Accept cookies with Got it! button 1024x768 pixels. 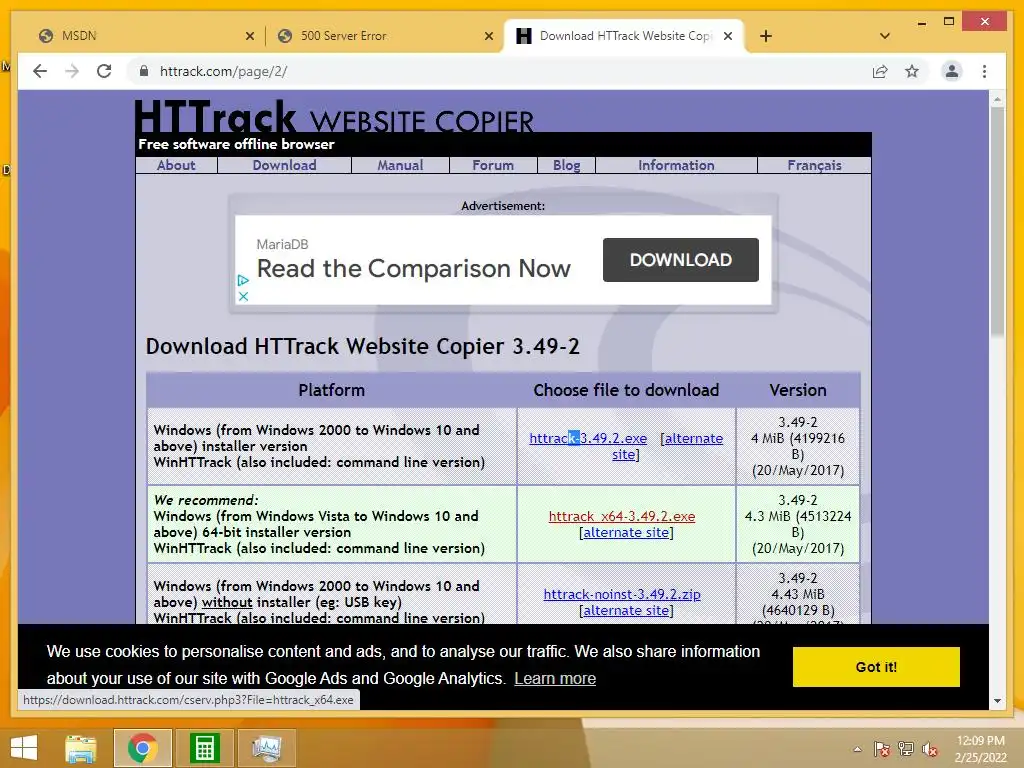click(876, 667)
